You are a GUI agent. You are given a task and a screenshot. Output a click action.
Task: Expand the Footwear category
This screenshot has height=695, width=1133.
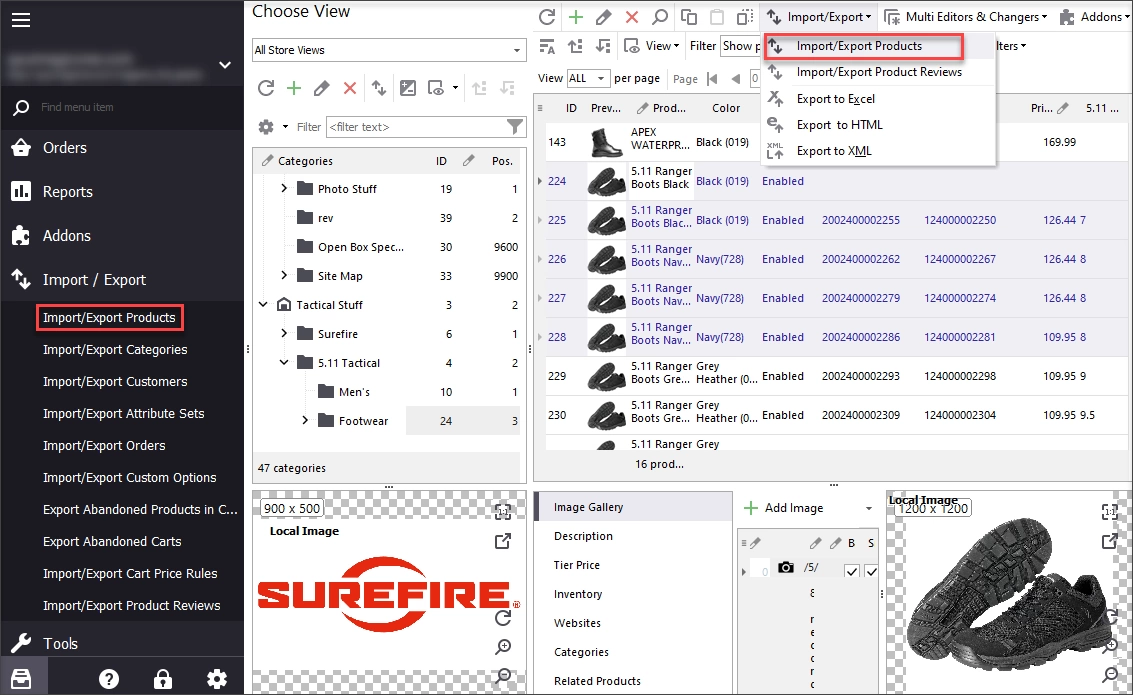305,420
